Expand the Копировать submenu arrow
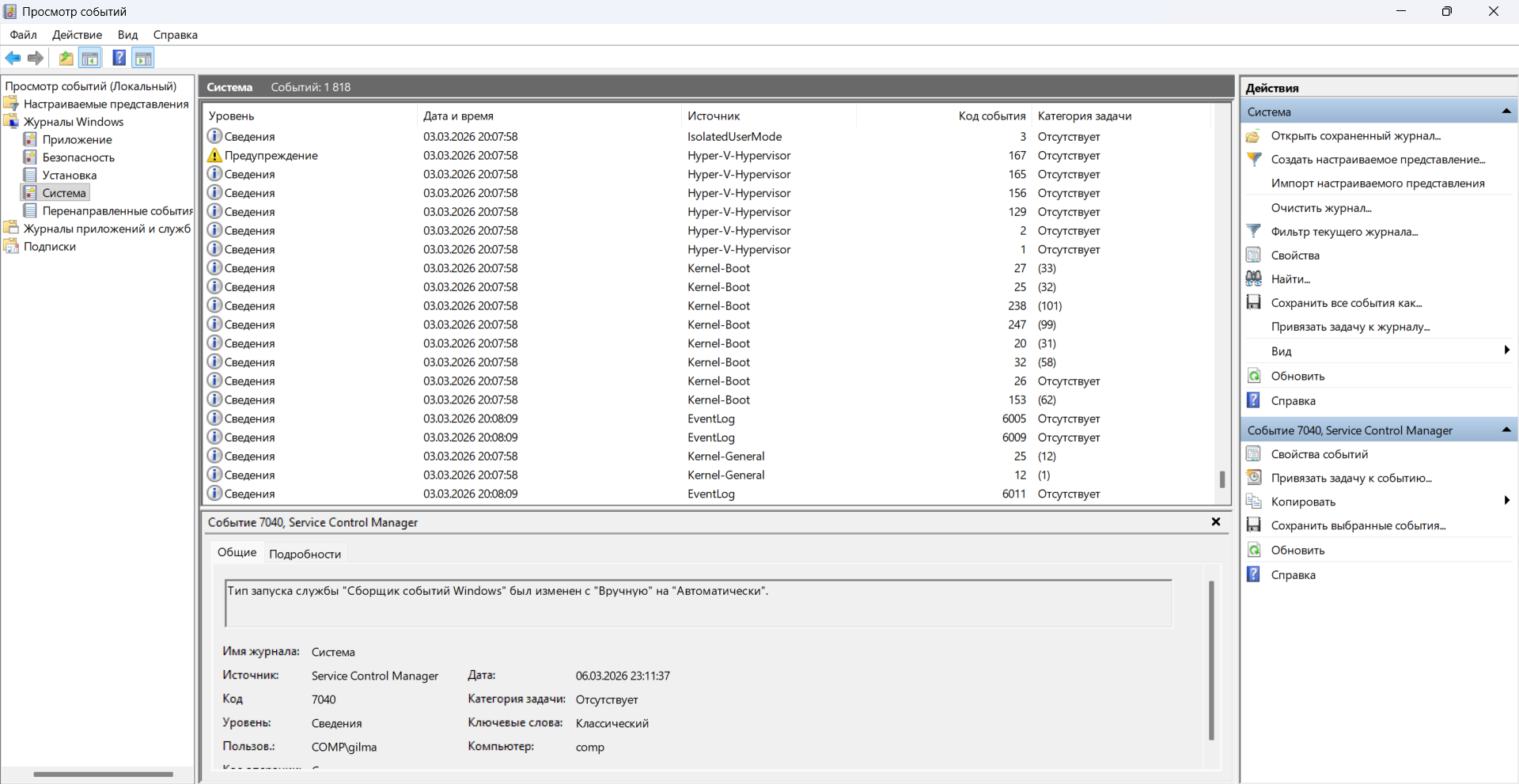 tap(1506, 501)
